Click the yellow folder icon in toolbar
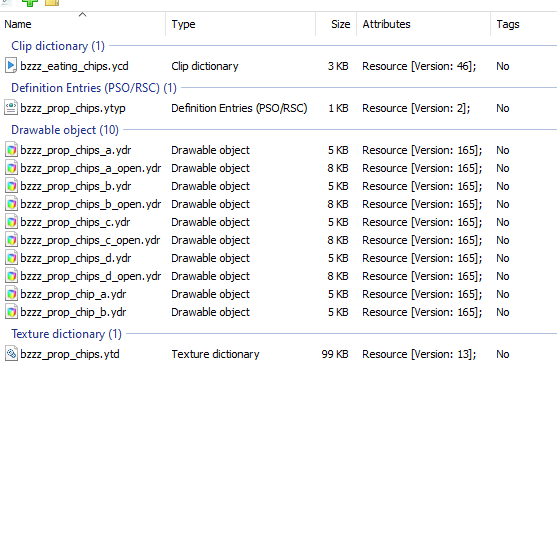557x558 pixels. (52, 3)
